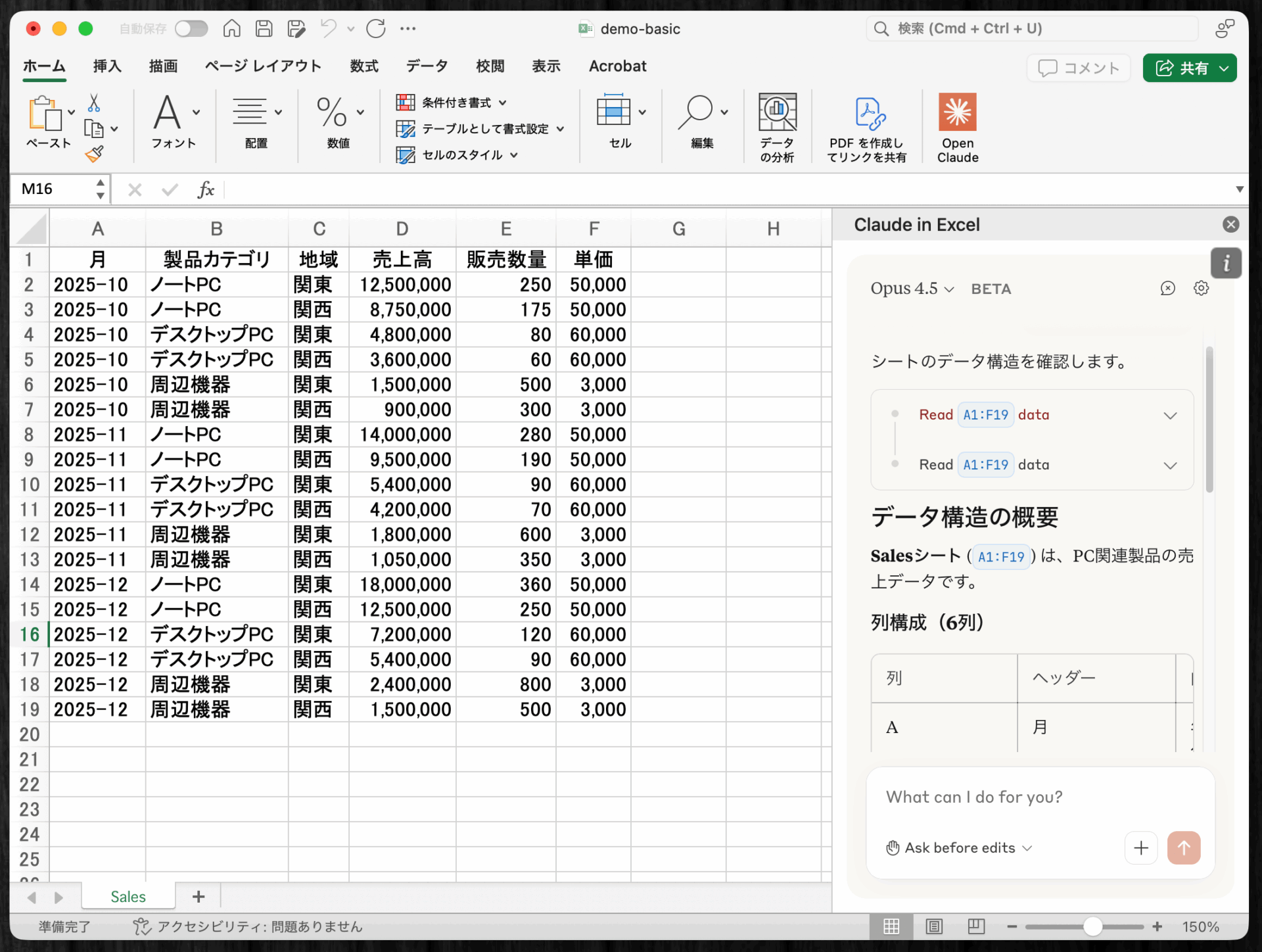Switch to page break preview view
This screenshot has height=952, width=1262.
[976, 926]
